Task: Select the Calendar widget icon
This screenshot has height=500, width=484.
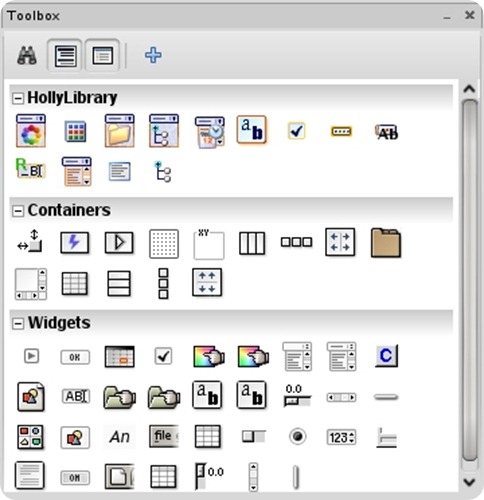Action: pos(120,357)
